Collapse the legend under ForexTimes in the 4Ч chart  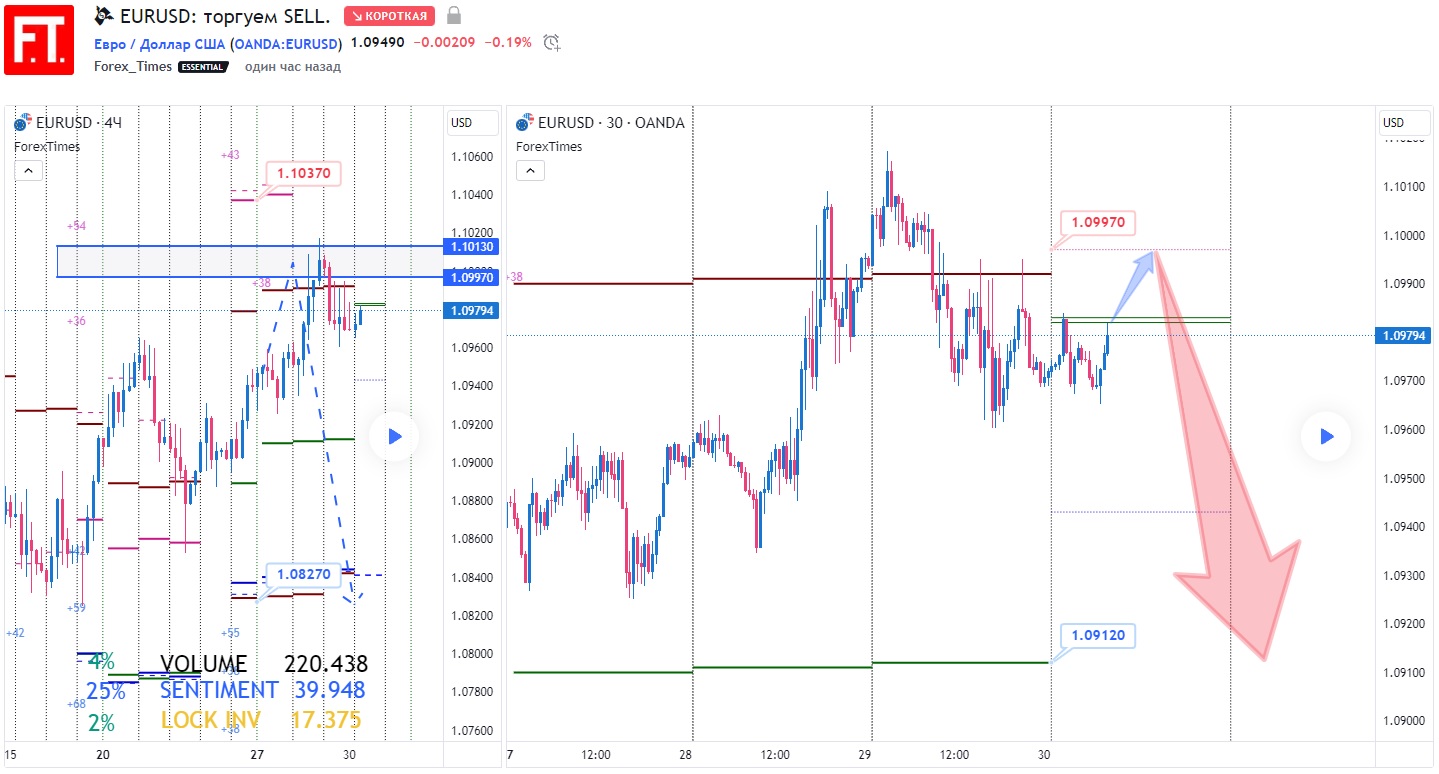(28, 171)
